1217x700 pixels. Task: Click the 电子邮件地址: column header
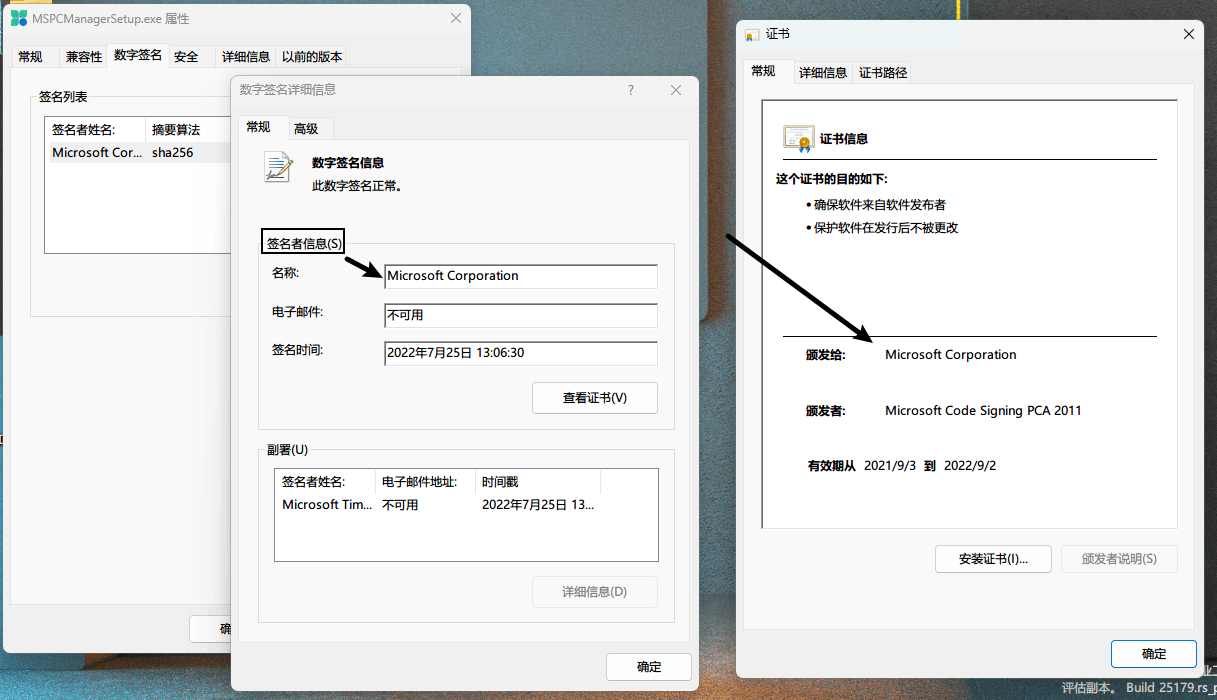pos(425,482)
